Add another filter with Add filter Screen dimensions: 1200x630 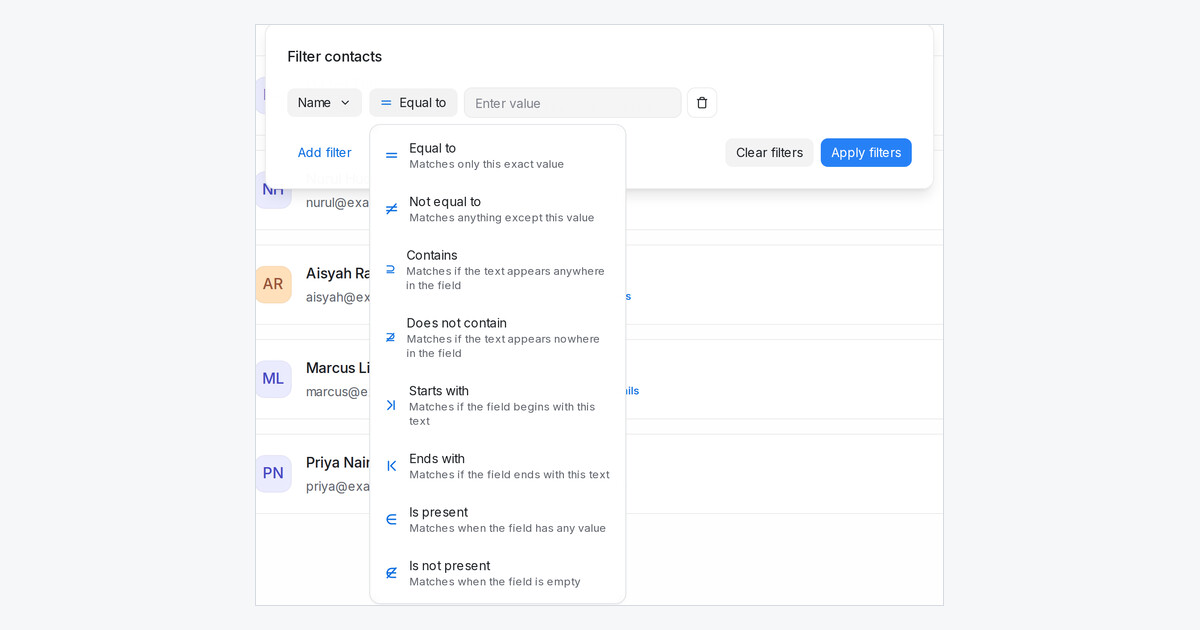coord(325,152)
